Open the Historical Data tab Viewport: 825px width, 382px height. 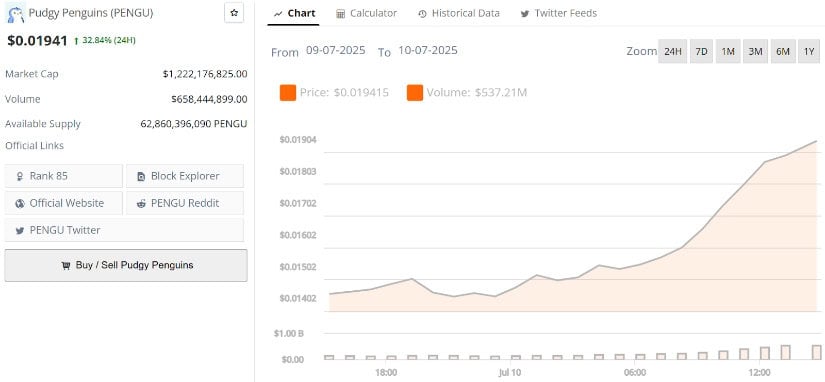(459, 13)
